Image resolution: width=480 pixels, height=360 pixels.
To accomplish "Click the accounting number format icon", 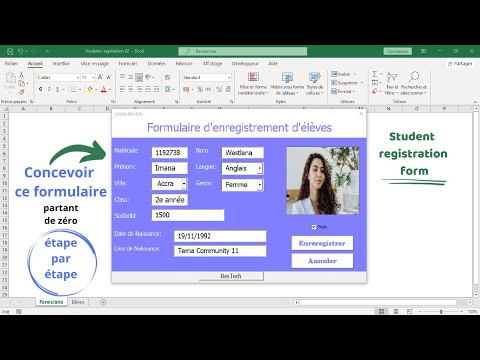I will pos(186,89).
